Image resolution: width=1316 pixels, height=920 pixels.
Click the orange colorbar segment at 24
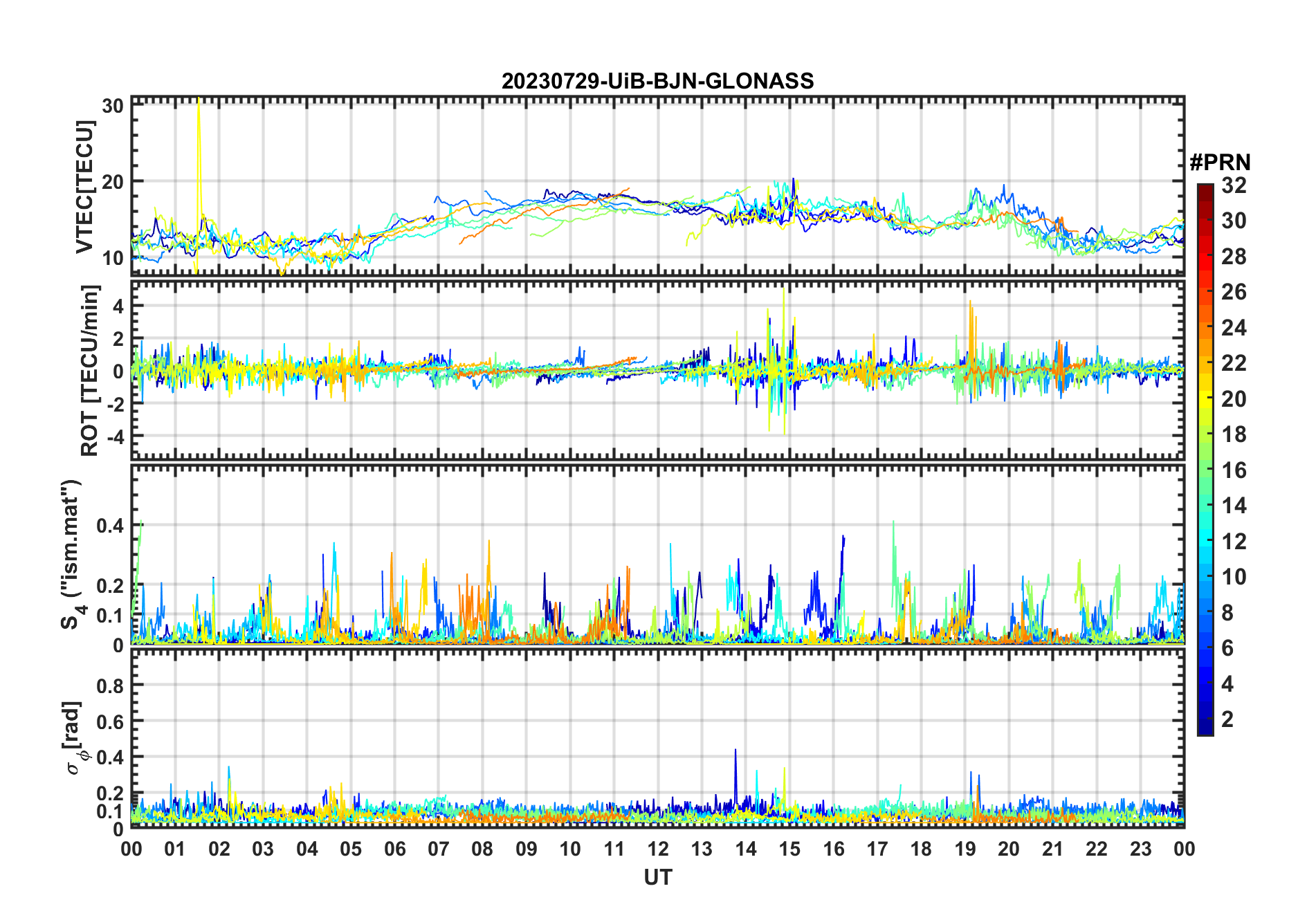tap(1205, 328)
